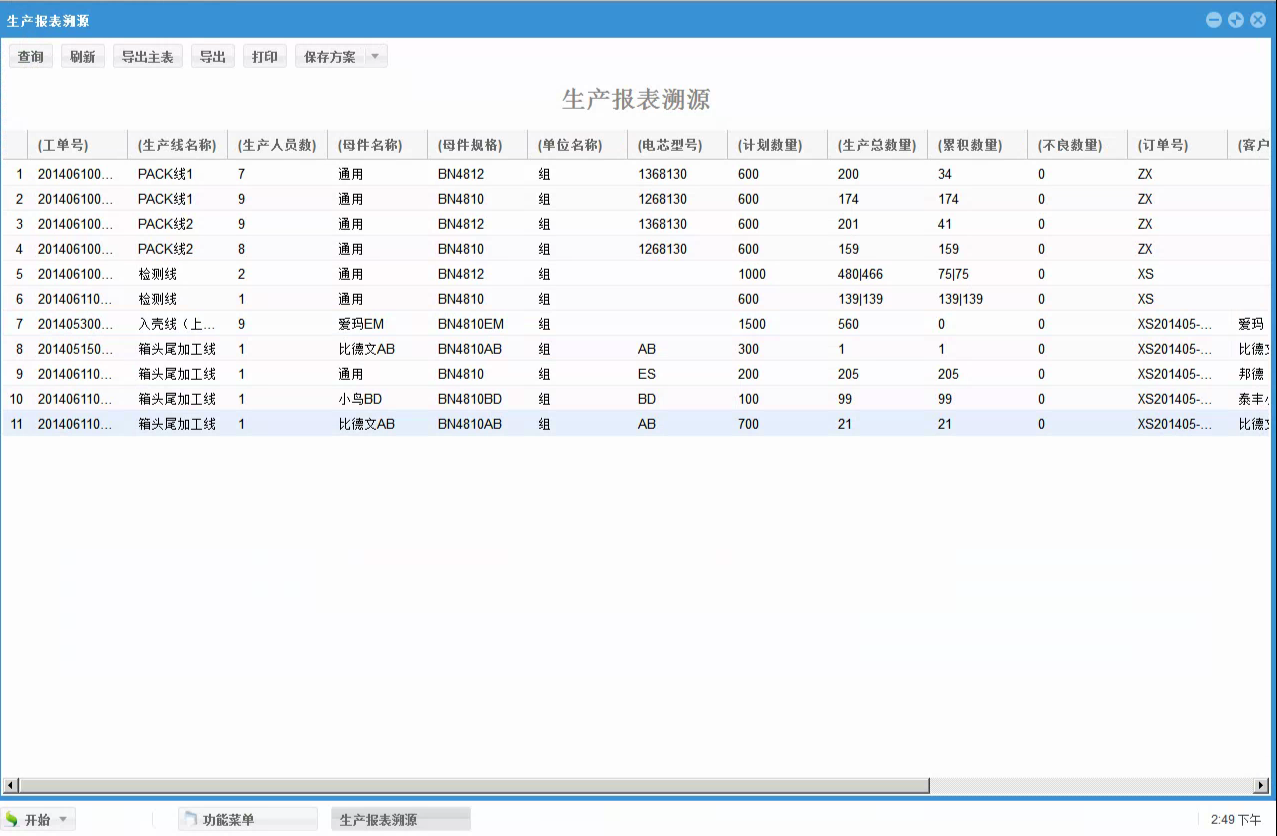The height and width of the screenshot is (836, 1277).
Task: Click the (单位名称) column header
Action: [578, 145]
